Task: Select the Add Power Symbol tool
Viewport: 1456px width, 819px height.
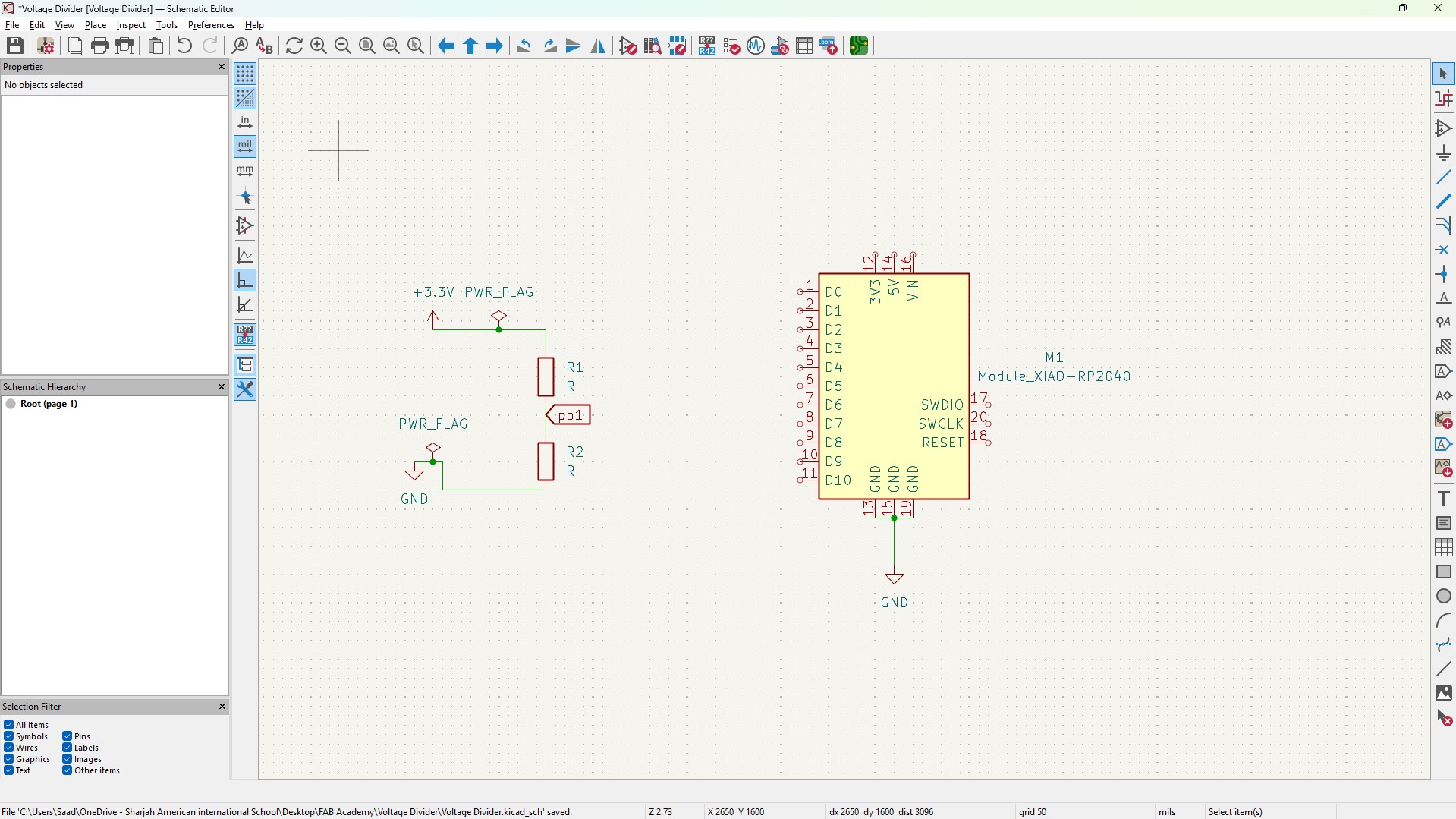Action: [x=1443, y=153]
